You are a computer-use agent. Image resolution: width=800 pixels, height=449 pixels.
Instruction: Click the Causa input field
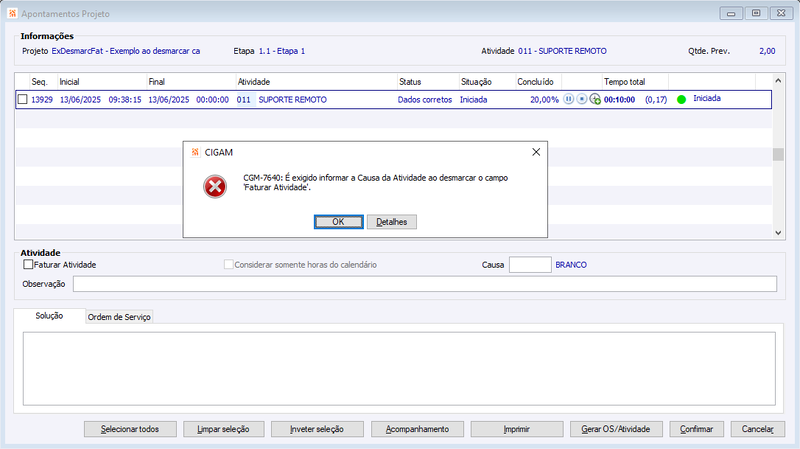click(530, 265)
